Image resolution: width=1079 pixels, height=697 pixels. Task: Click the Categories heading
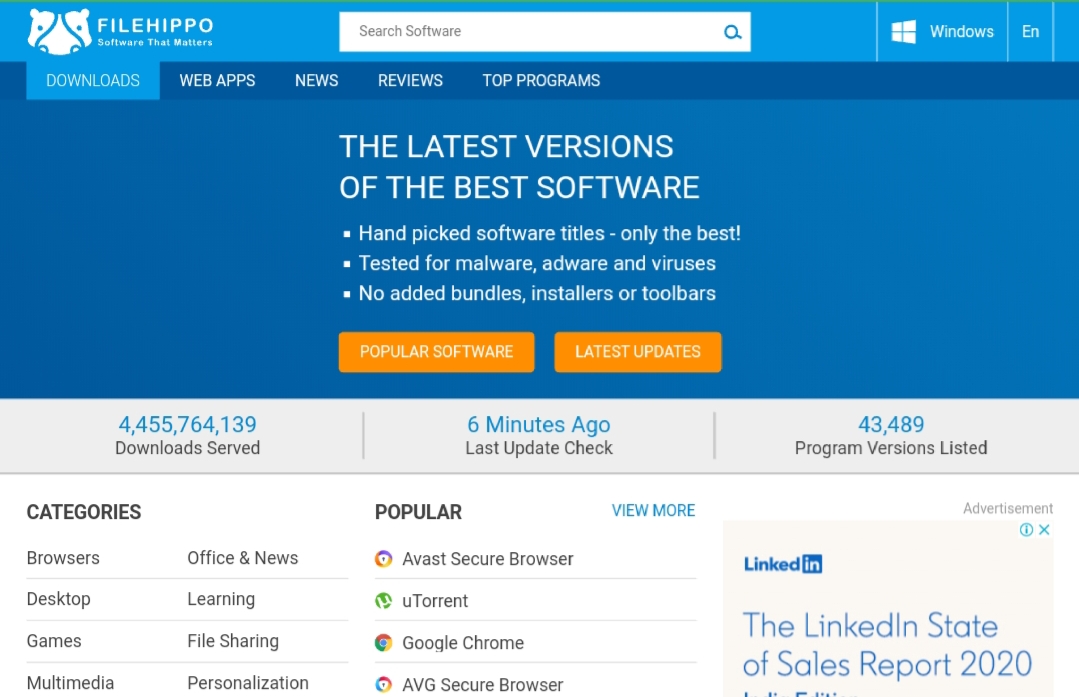tap(84, 512)
